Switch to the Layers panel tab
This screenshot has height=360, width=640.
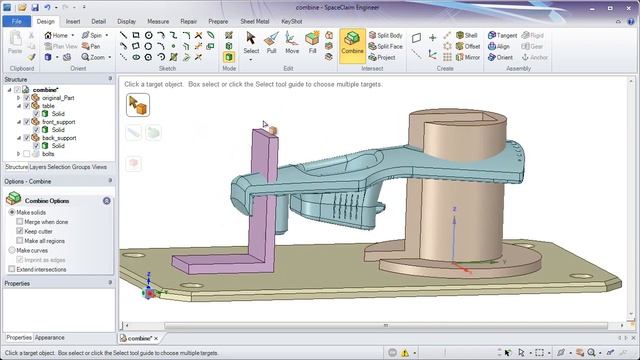click(x=38, y=167)
